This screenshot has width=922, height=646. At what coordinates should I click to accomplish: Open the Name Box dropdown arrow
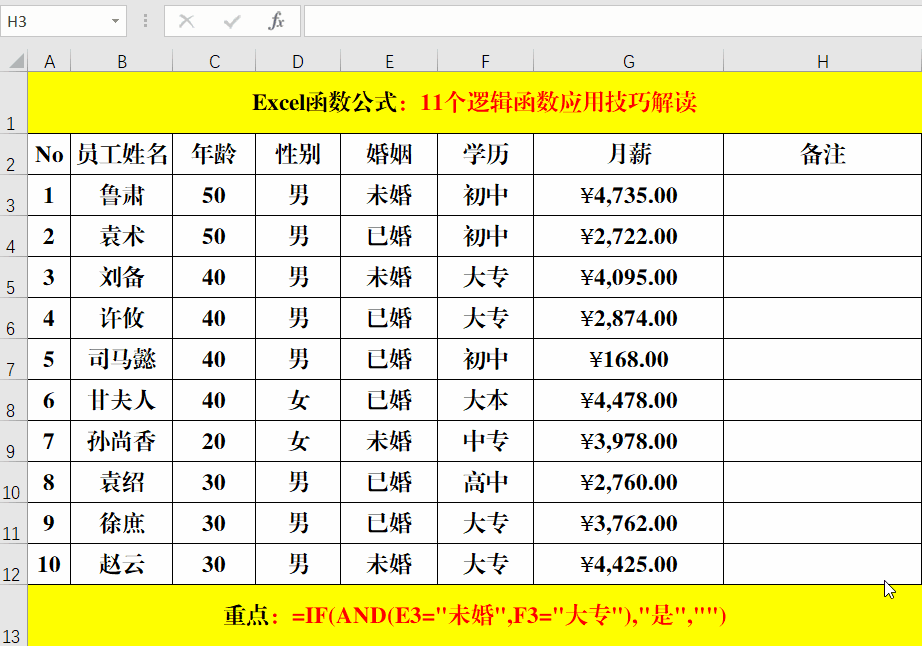point(115,21)
